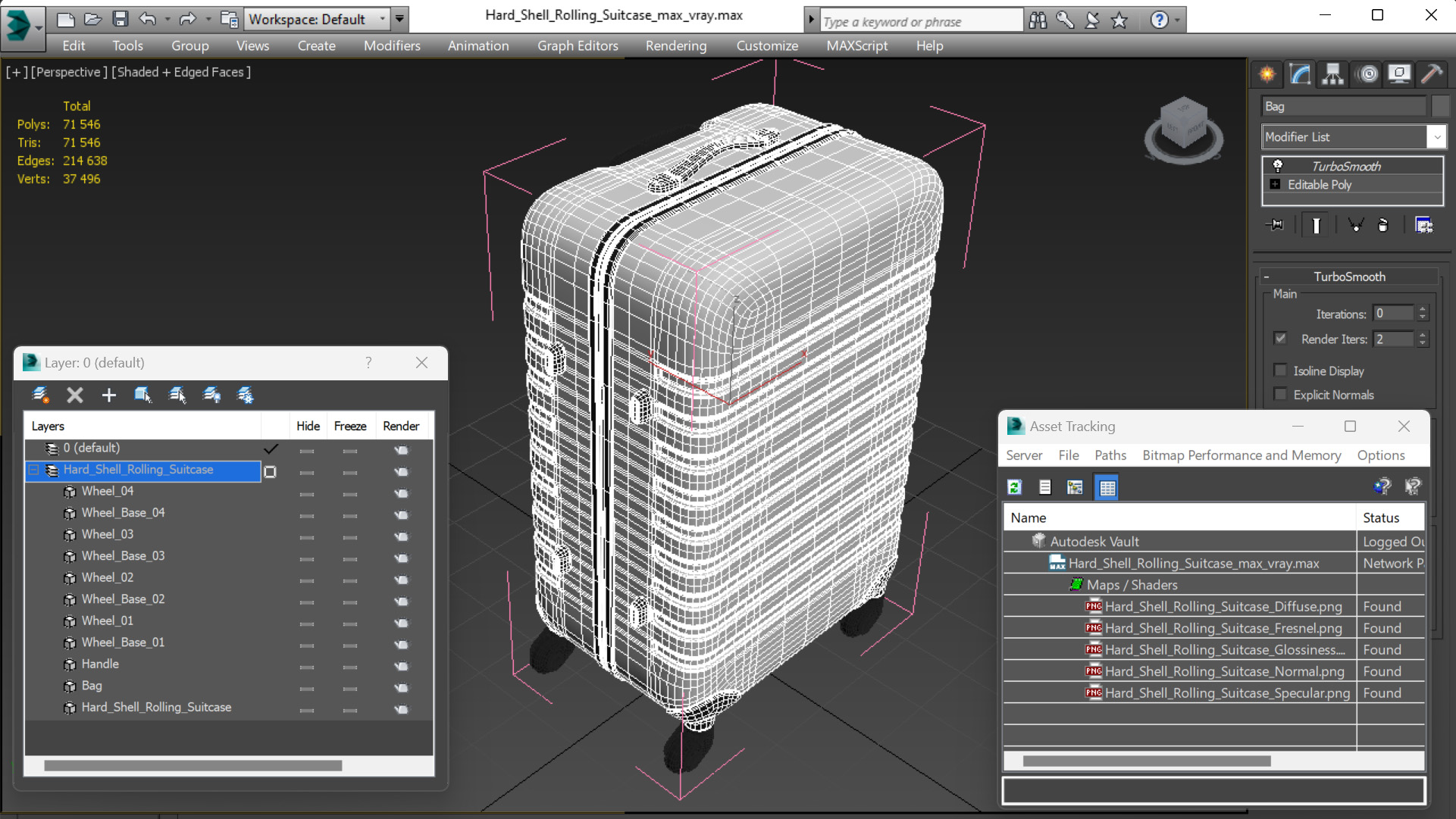Select the Handle object in Layers list

(x=100, y=664)
